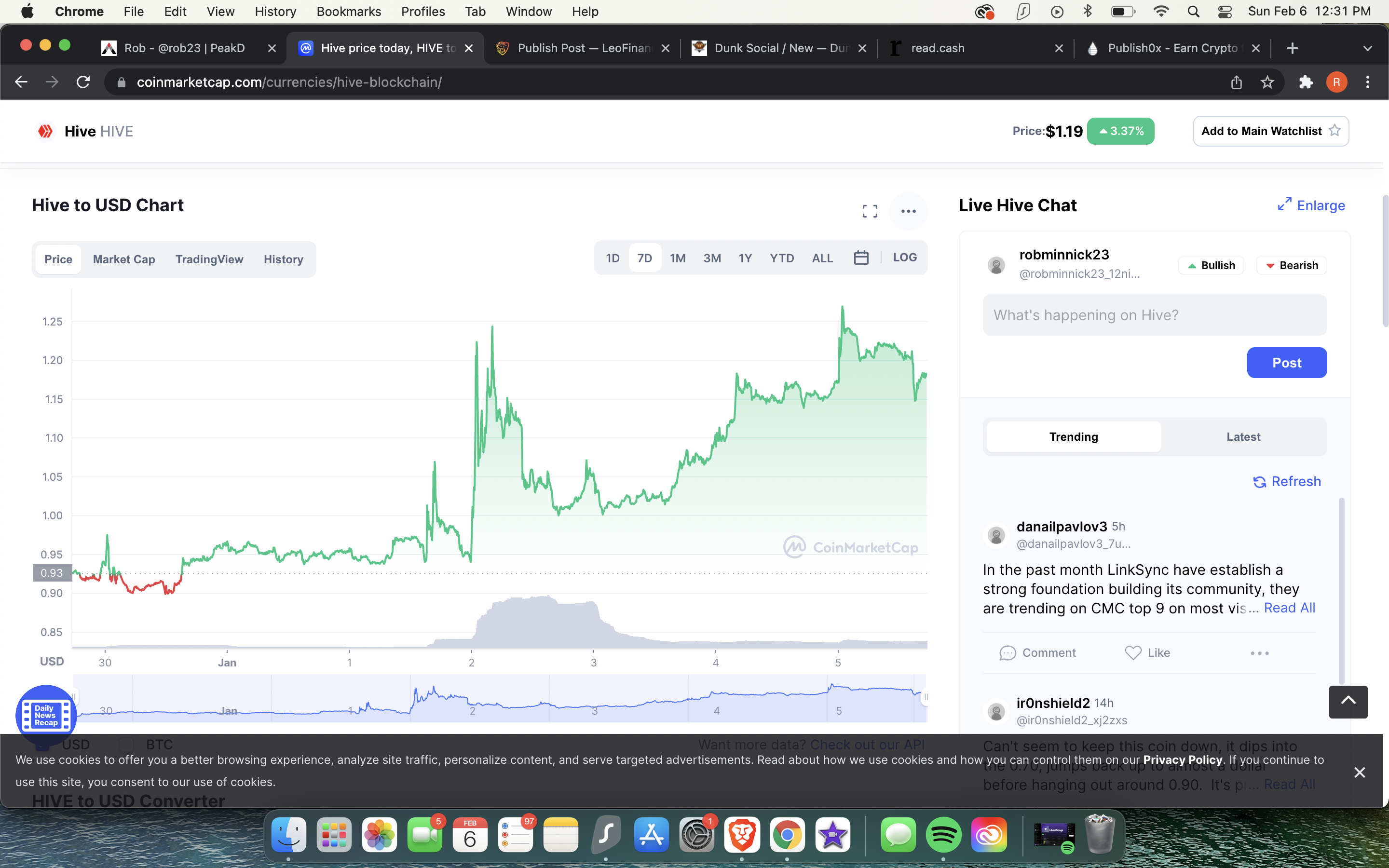Image resolution: width=1389 pixels, height=868 pixels.
Task: Open the Chrome extensions puzzle icon
Action: [x=1306, y=82]
